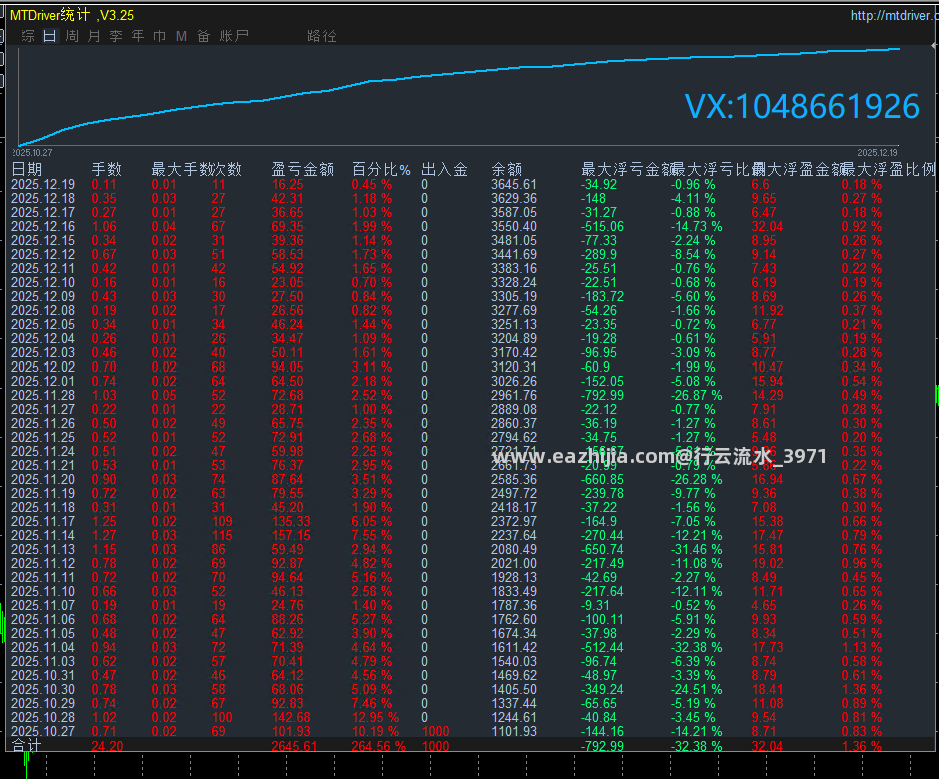Viewport: 939px width, 779px height.
Task: Click trade count 109
Action: [x=222, y=522]
